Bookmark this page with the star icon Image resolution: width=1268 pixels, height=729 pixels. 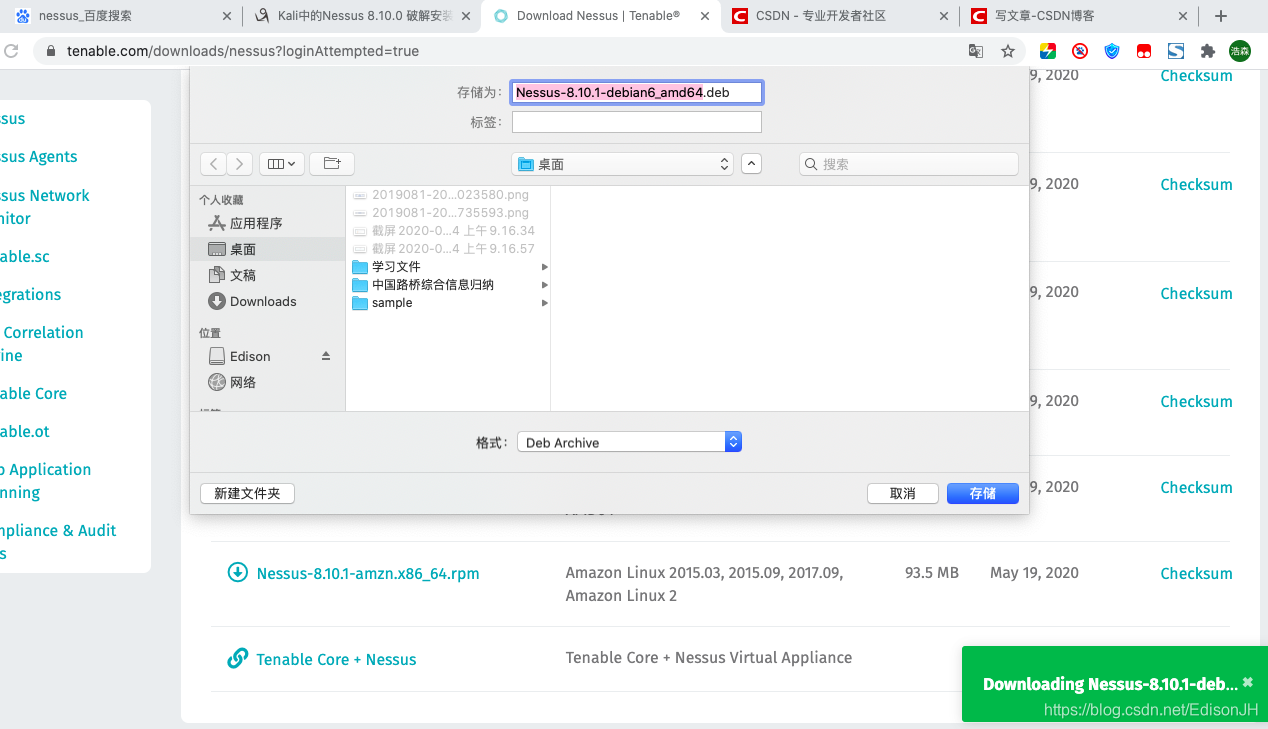tap(1008, 51)
